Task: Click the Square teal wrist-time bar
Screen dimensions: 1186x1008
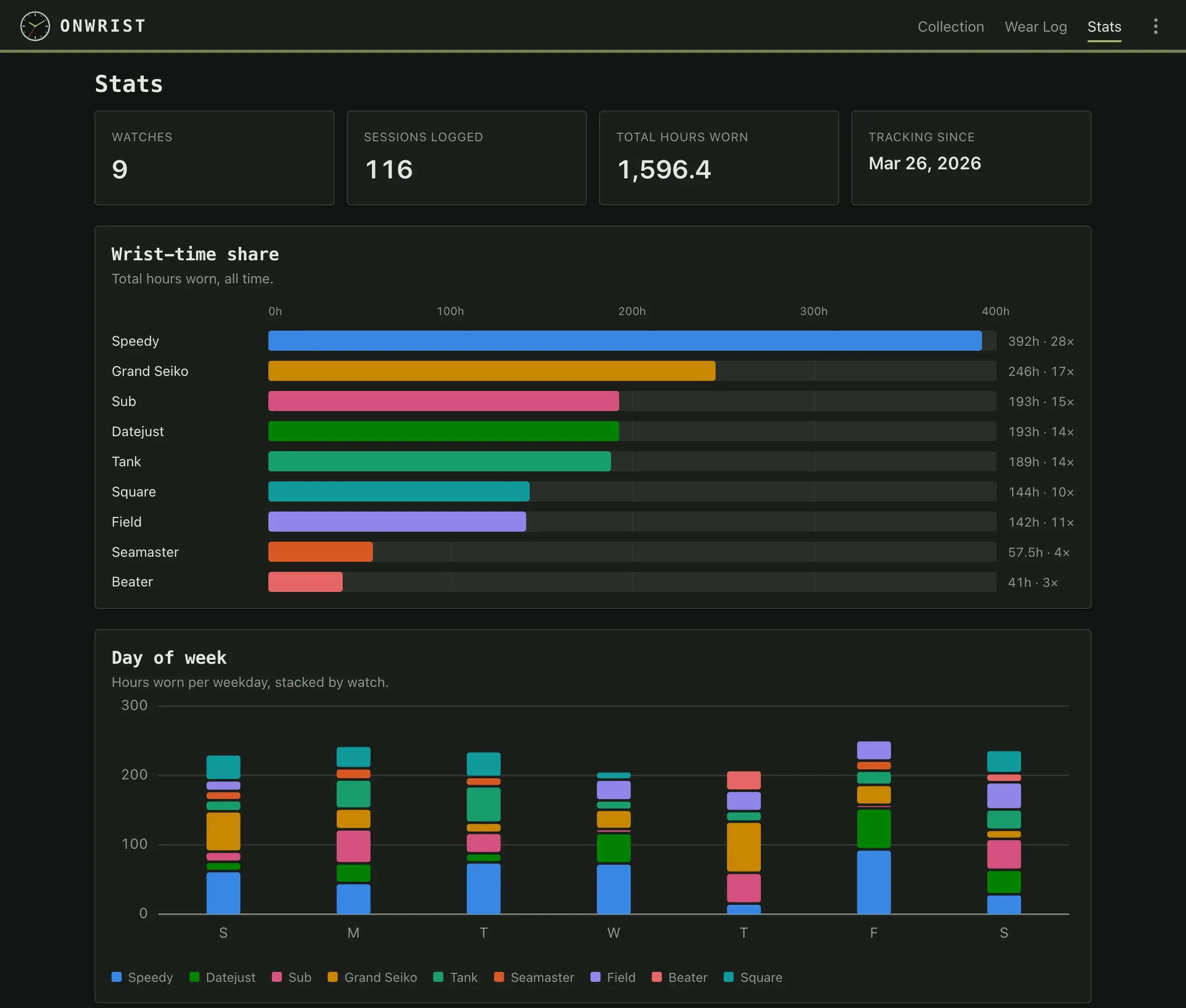Action: (x=399, y=491)
